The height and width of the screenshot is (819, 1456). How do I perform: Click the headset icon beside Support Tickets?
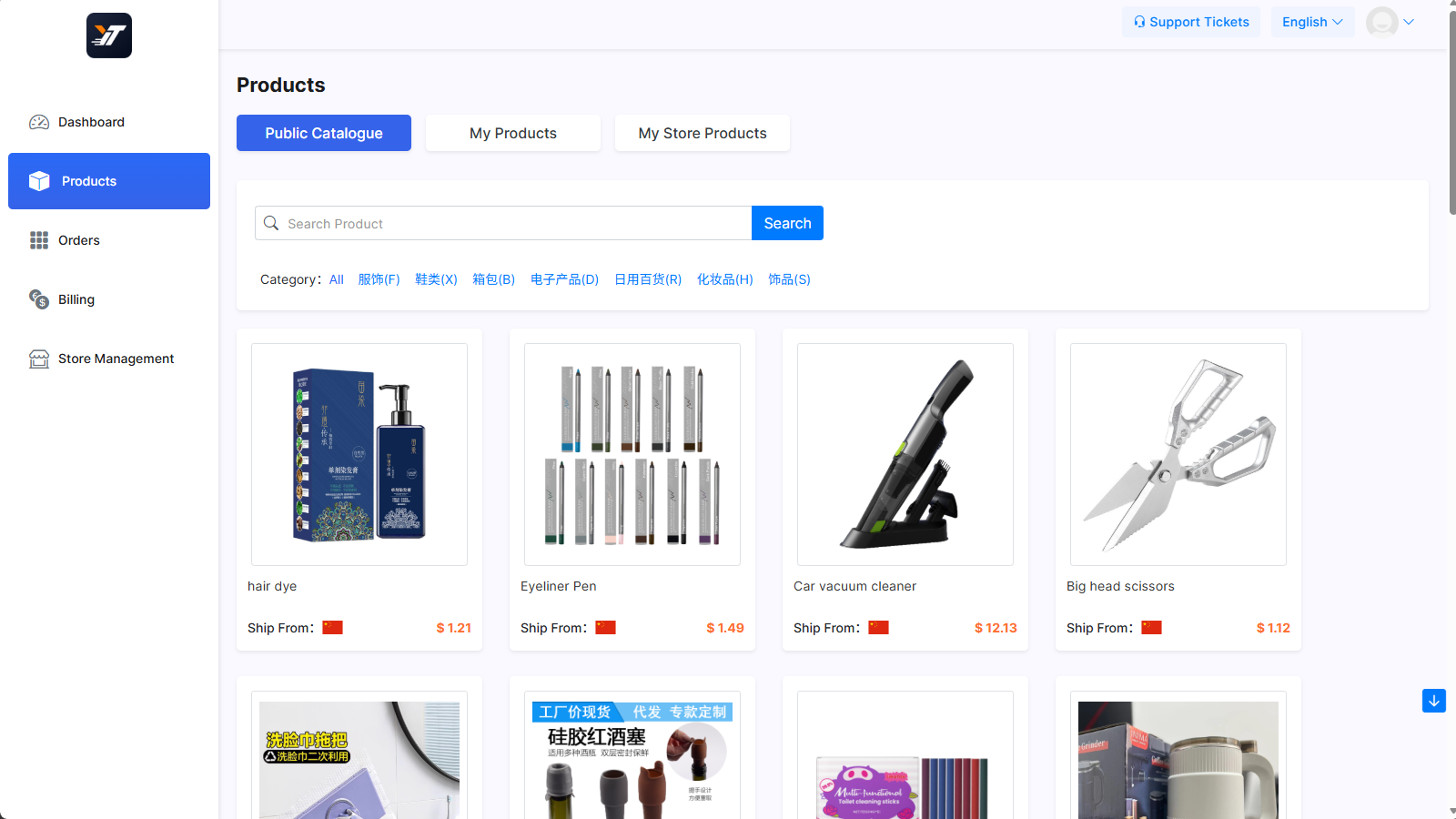(1139, 22)
